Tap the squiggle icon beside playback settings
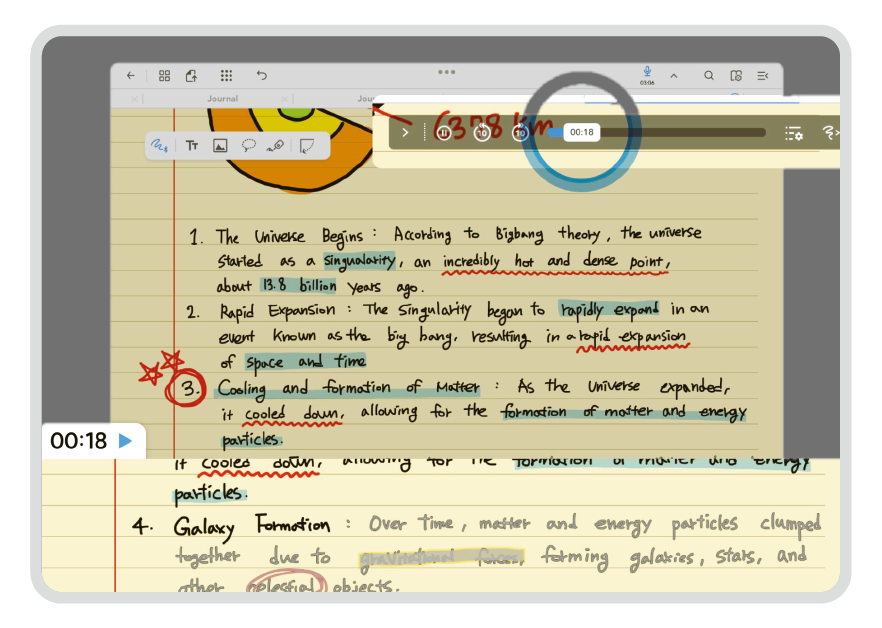The width and height of the screenshot is (882, 628). [x=830, y=133]
